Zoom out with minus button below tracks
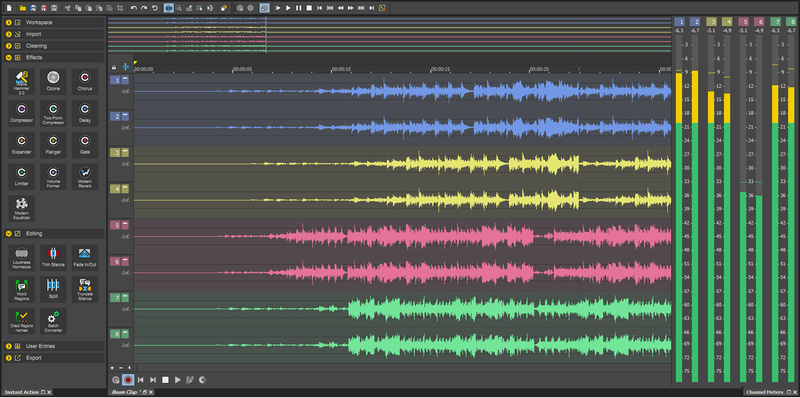 pos(121,367)
